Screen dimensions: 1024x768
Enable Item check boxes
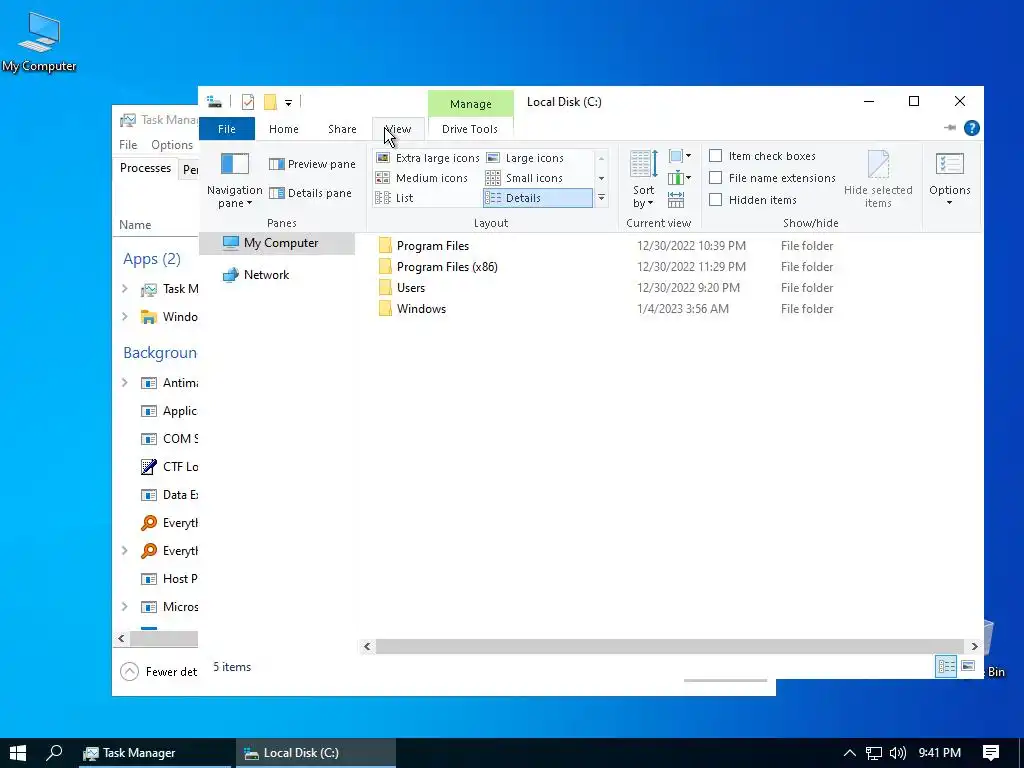(x=716, y=156)
